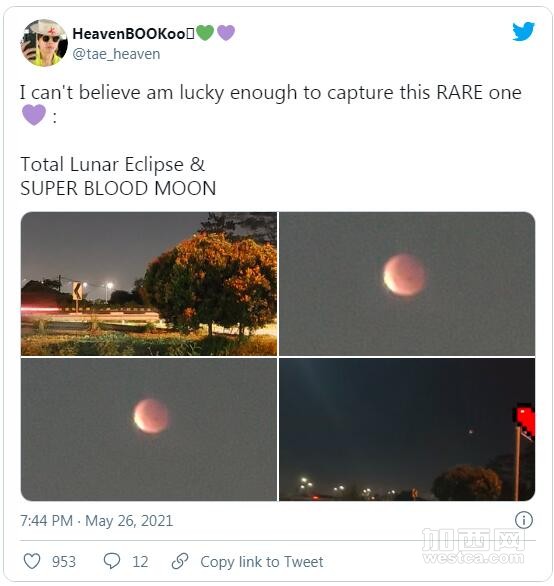Viewport: 554px width, 586px height.
Task: Open the user's profile avatar
Action: tap(44, 43)
